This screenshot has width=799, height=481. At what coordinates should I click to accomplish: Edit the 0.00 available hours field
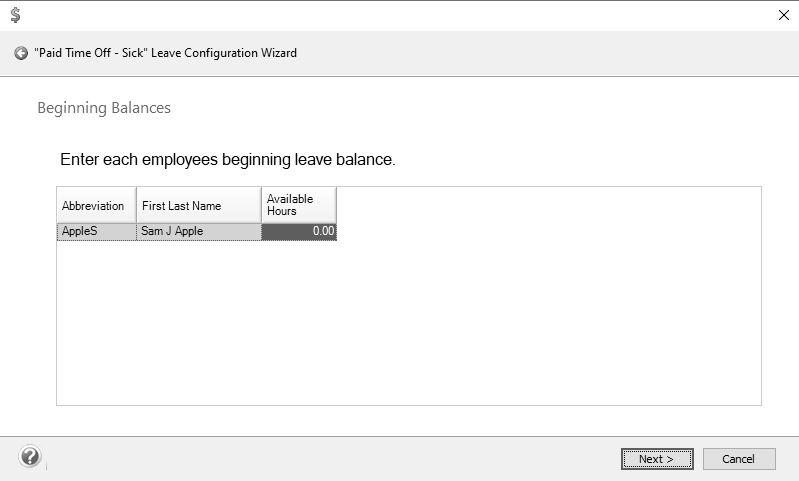pyautogui.click(x=298, y=231)
